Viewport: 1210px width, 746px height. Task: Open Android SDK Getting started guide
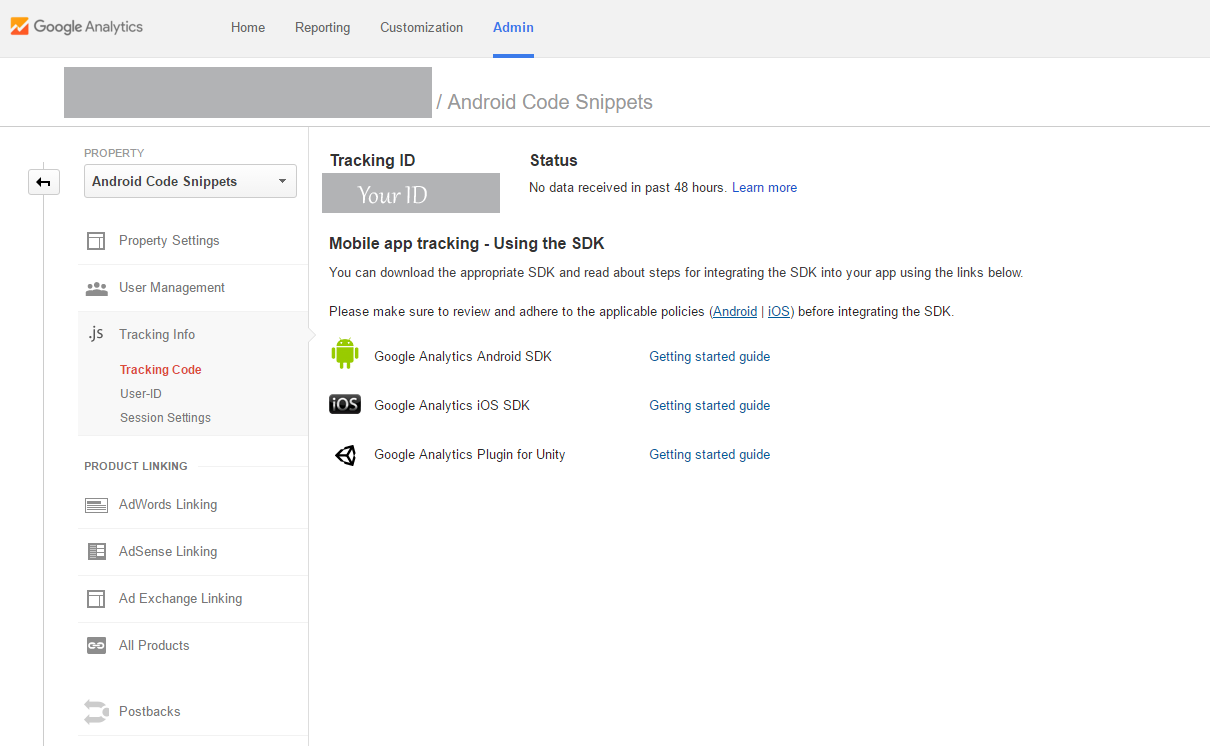(x=709, y=357)
